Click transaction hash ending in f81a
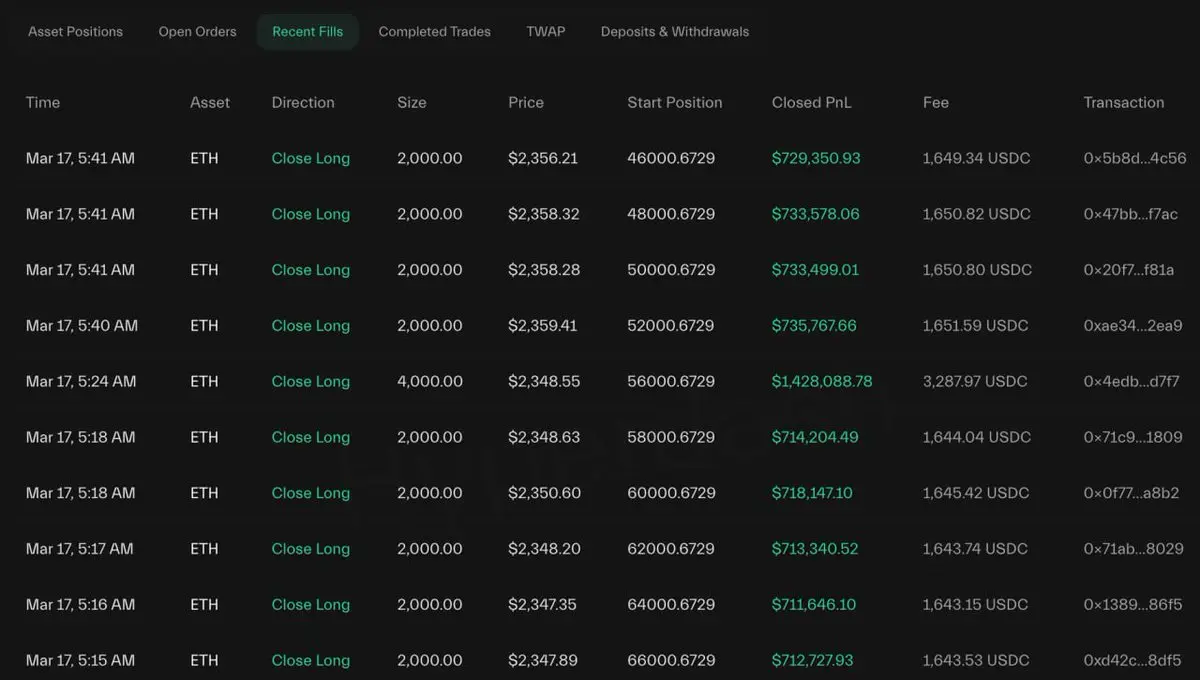The image size is (1200, 680). click(1128, 270)
